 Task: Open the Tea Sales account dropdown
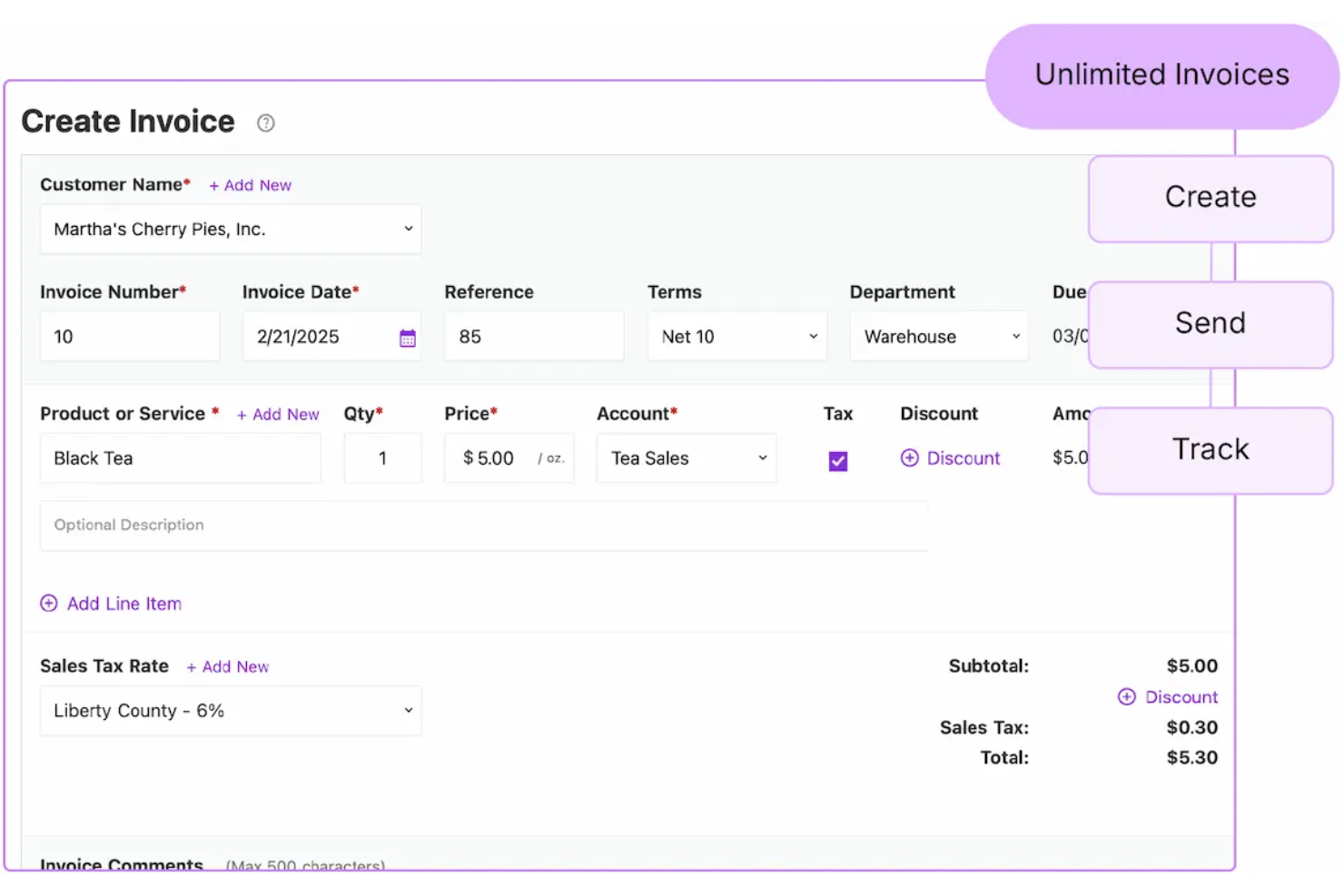pyautogui.click(x=686, y=458)
